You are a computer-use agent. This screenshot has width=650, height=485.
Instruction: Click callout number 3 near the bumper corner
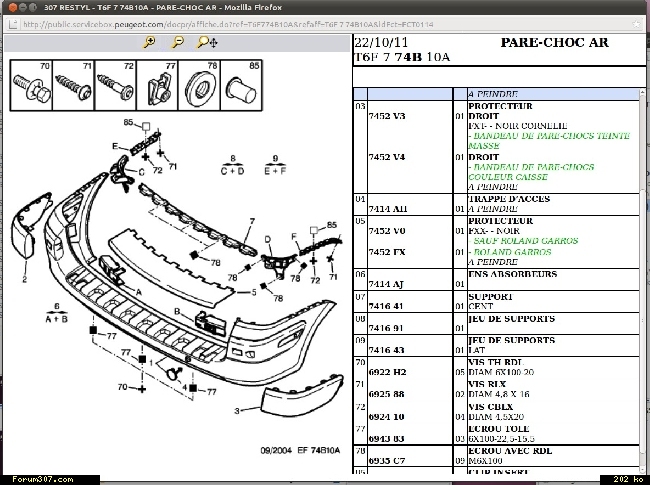coord(238,411)
